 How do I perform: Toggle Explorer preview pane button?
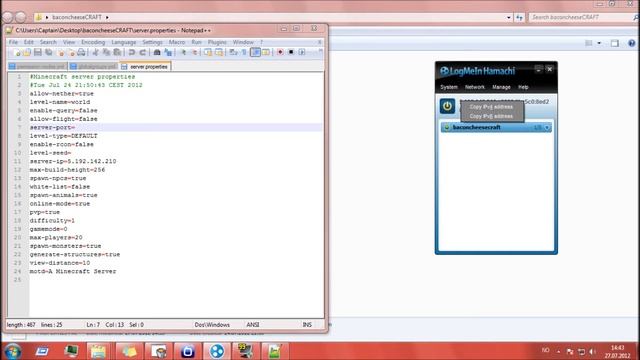click(x=615, y=43)
